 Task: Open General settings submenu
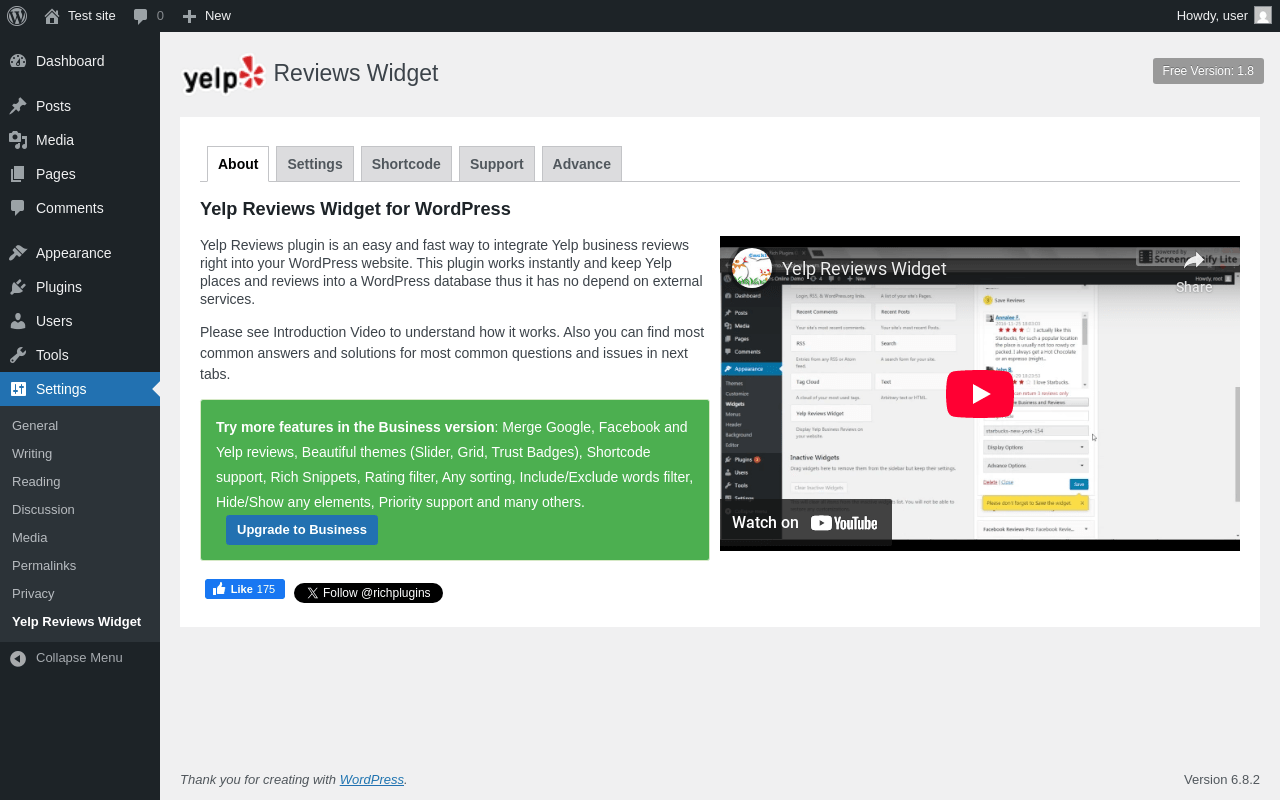[x=80, y=426]
